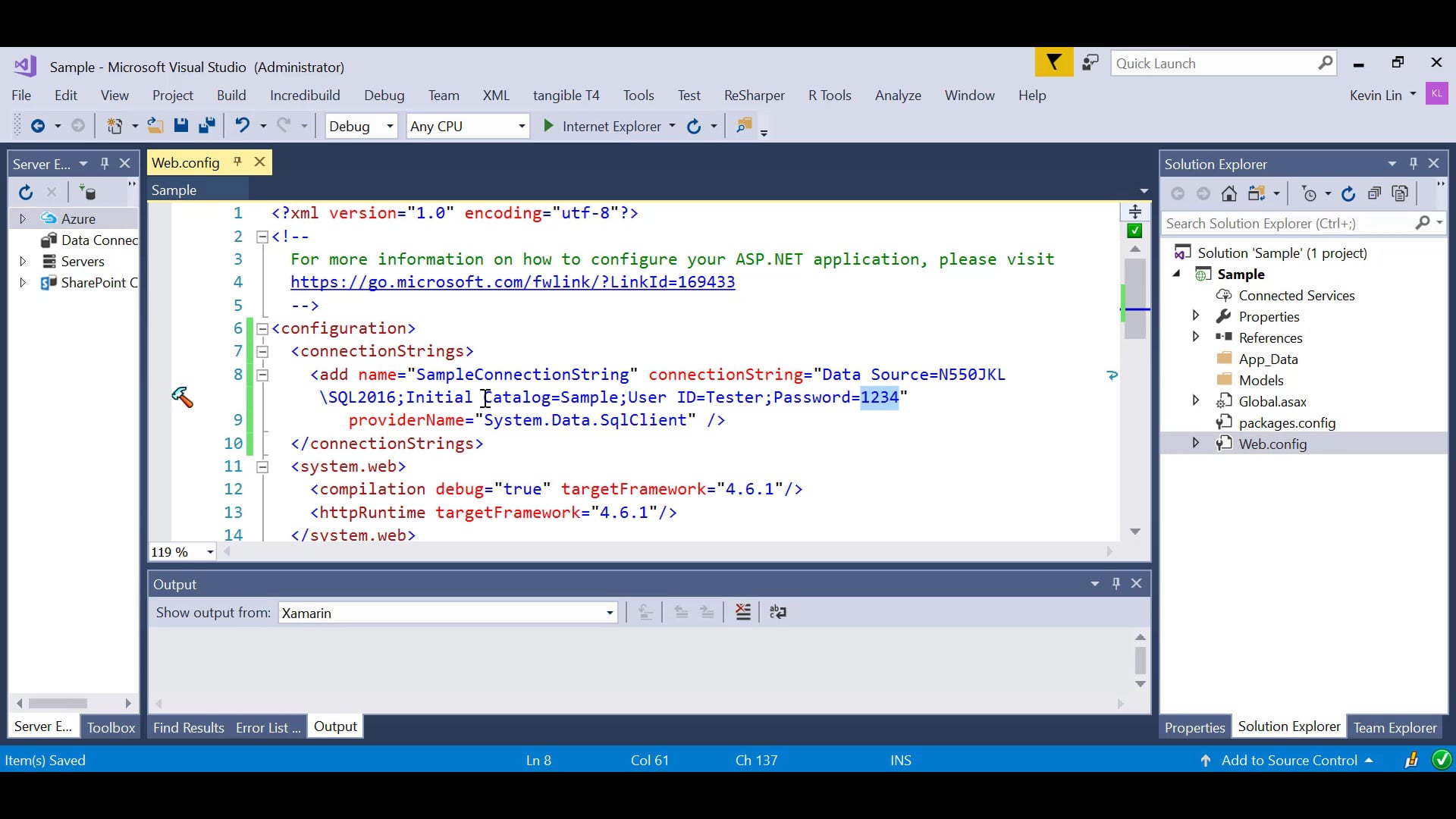The image size is (1456, 819).
Task: Click the go.microsoft.com fwlink URL
Action: 513,282
